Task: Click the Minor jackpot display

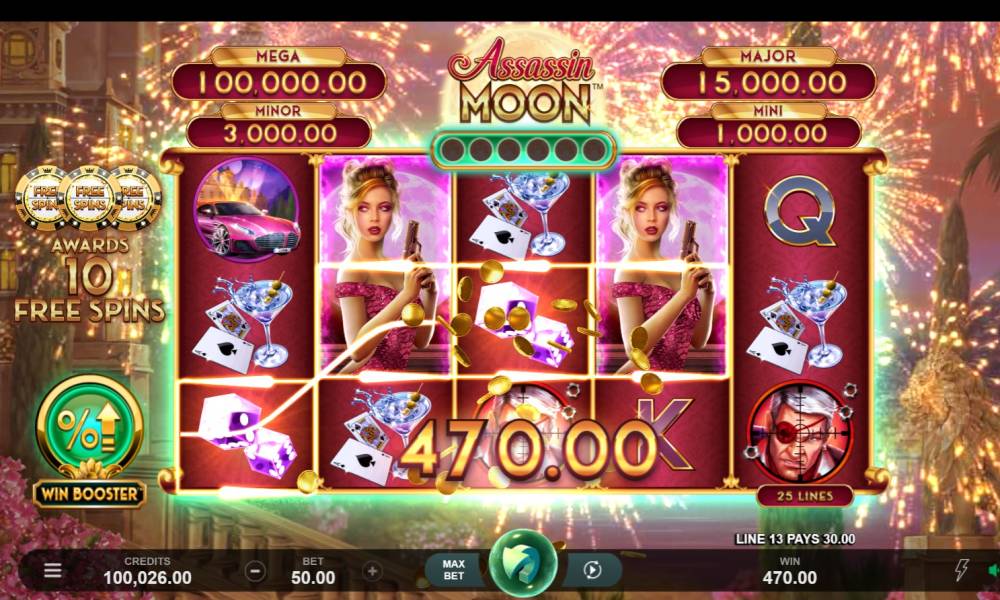Action: [x=279, y=126]
